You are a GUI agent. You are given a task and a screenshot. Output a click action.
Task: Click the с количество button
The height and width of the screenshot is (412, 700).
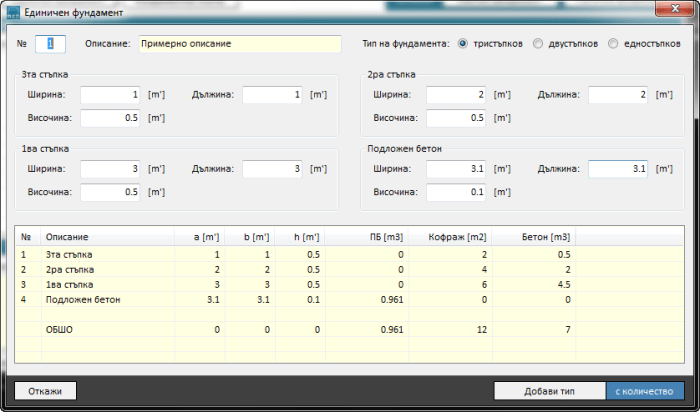[645, 391]
